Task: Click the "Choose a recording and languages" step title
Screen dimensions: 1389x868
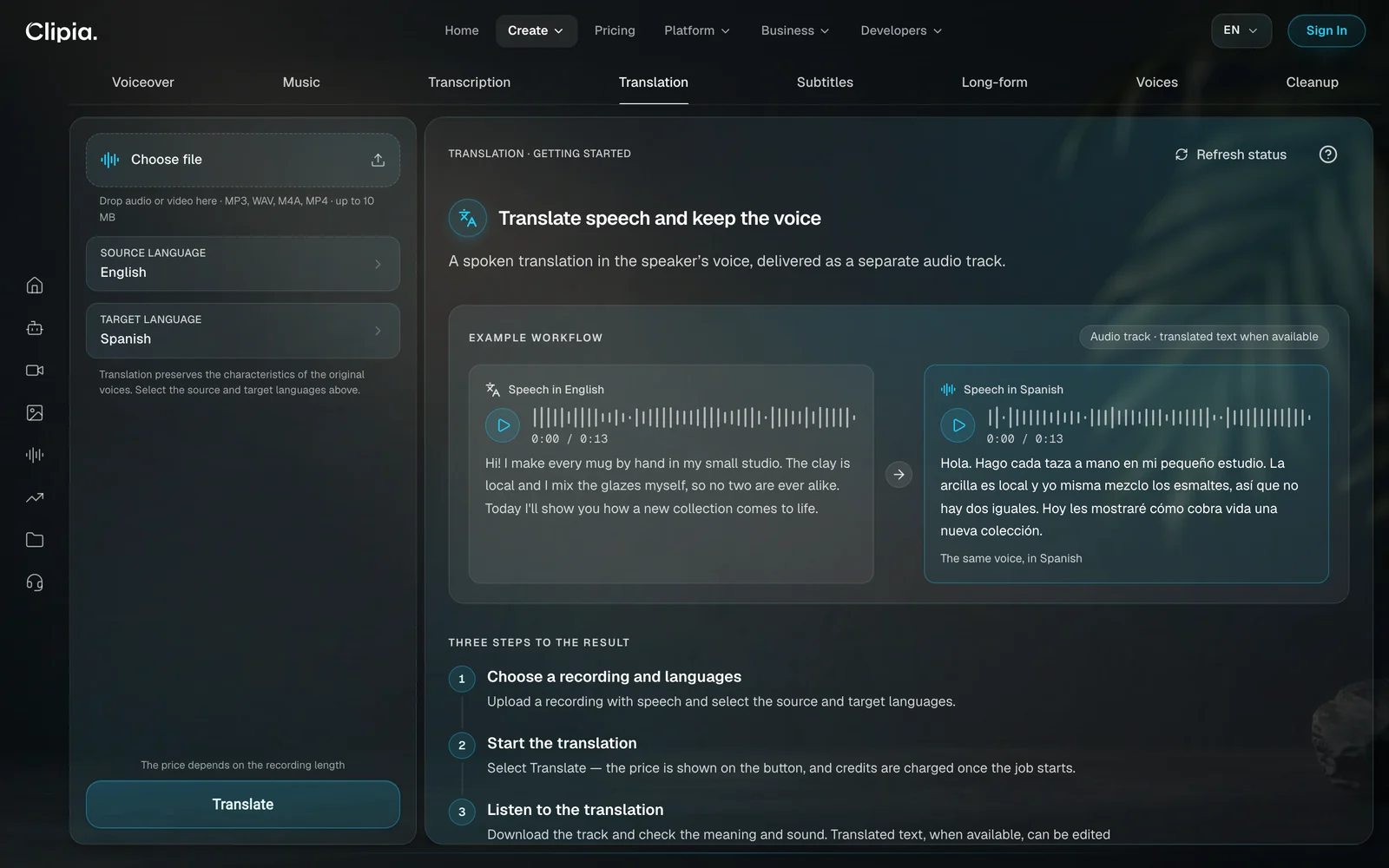Action: (x=614, y=677)
